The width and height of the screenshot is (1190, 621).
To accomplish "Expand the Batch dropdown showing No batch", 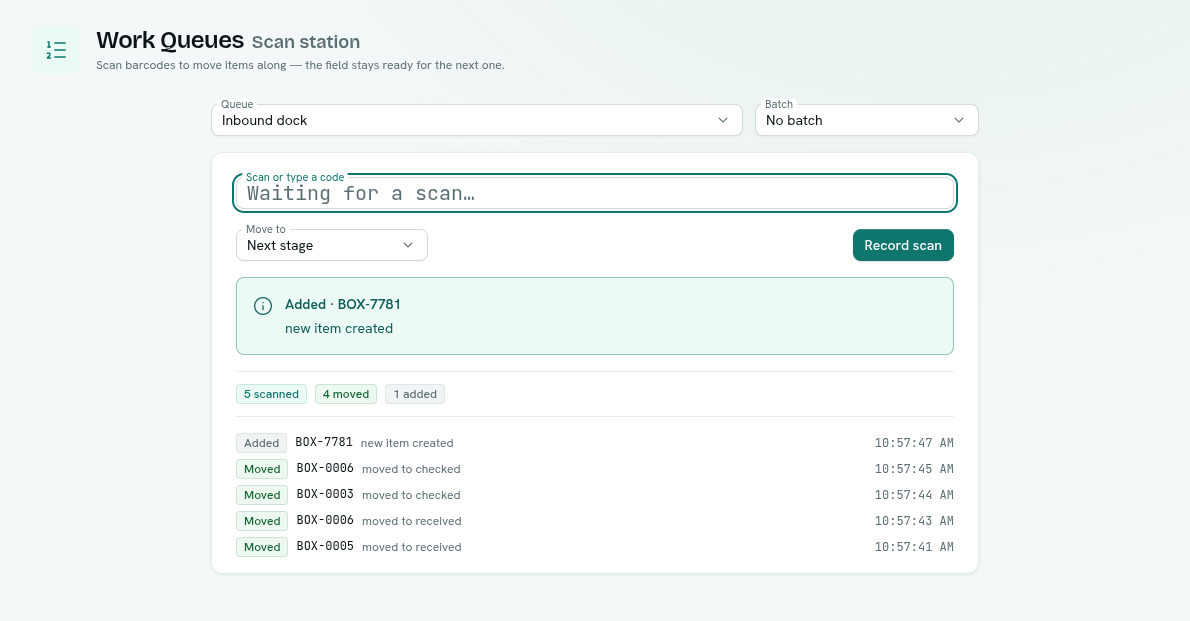I will coord(867,120).
